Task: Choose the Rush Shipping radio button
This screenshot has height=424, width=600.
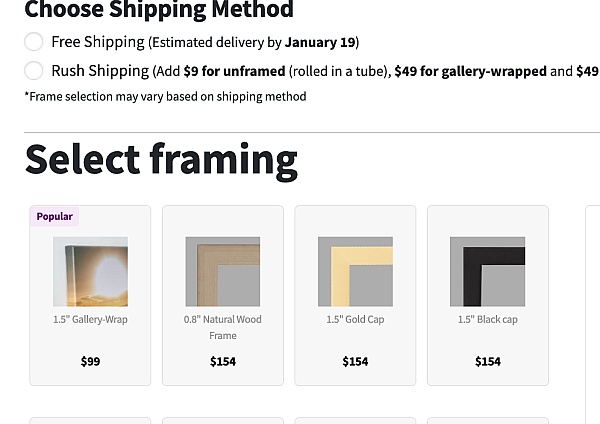Action: pyautogui.click(x=34, y=71)
